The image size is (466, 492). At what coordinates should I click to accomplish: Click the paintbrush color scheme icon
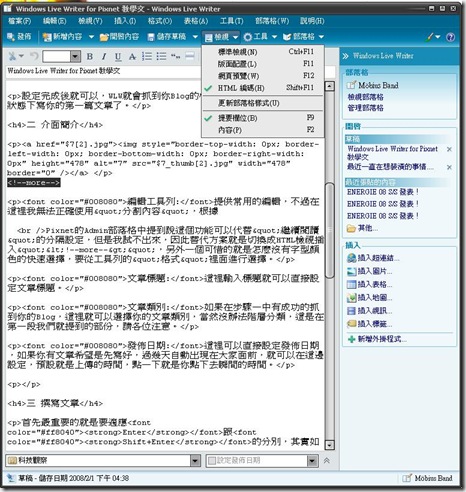click(x=430, y=37)
